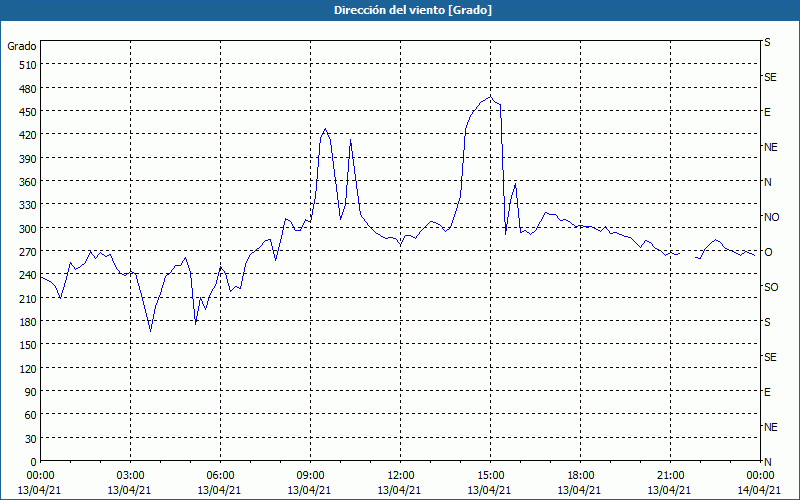Click the 'NO' compass direction label
This screenshot has height=500, width=800.
(771, 217)
